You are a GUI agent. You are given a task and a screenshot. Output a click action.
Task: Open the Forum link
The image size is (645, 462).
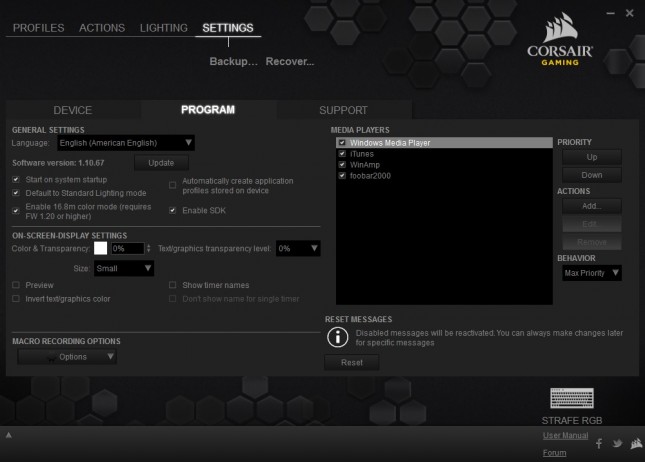click(x=554, y=453)
